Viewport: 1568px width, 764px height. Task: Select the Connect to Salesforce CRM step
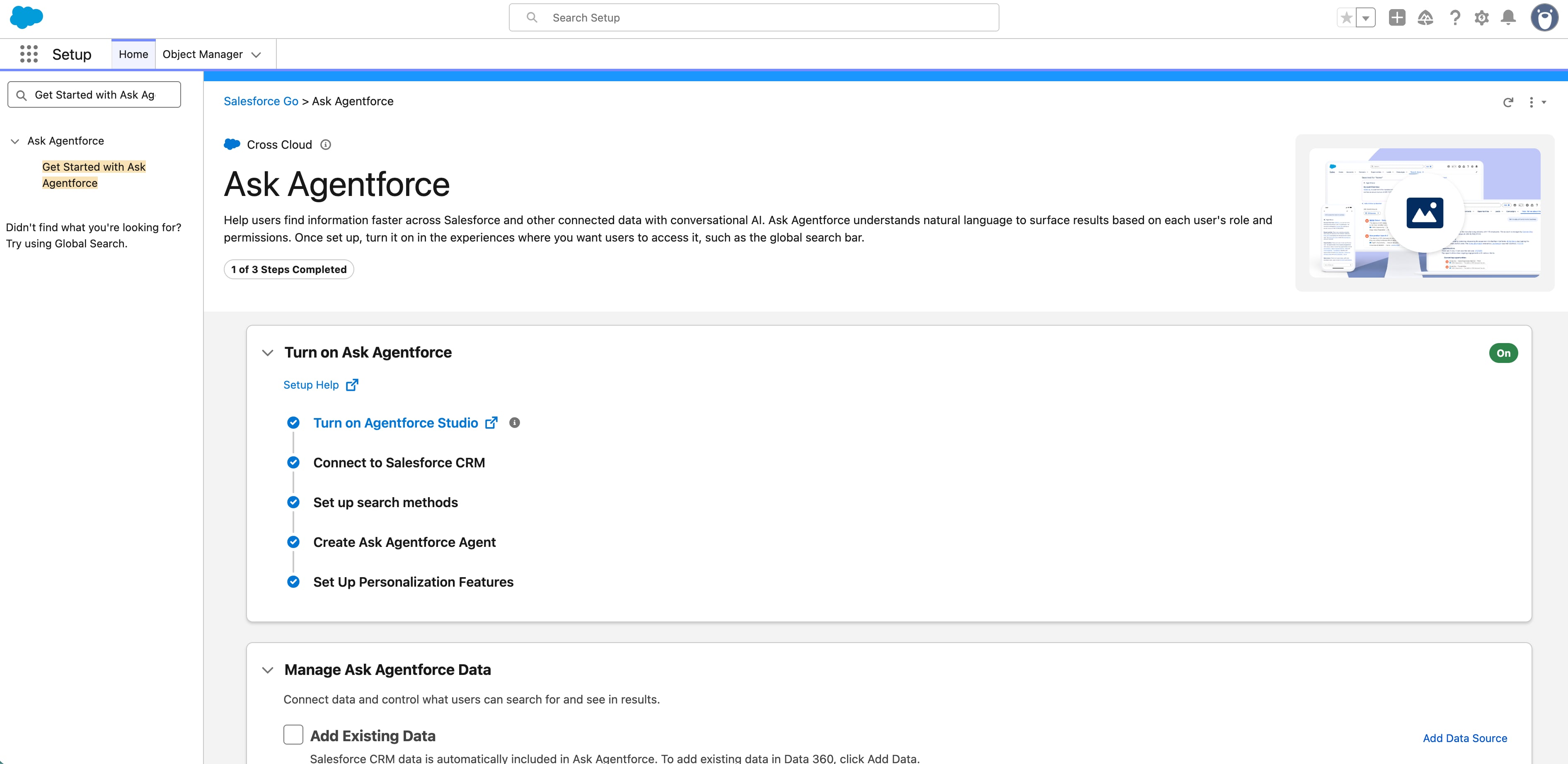[399, 463]
